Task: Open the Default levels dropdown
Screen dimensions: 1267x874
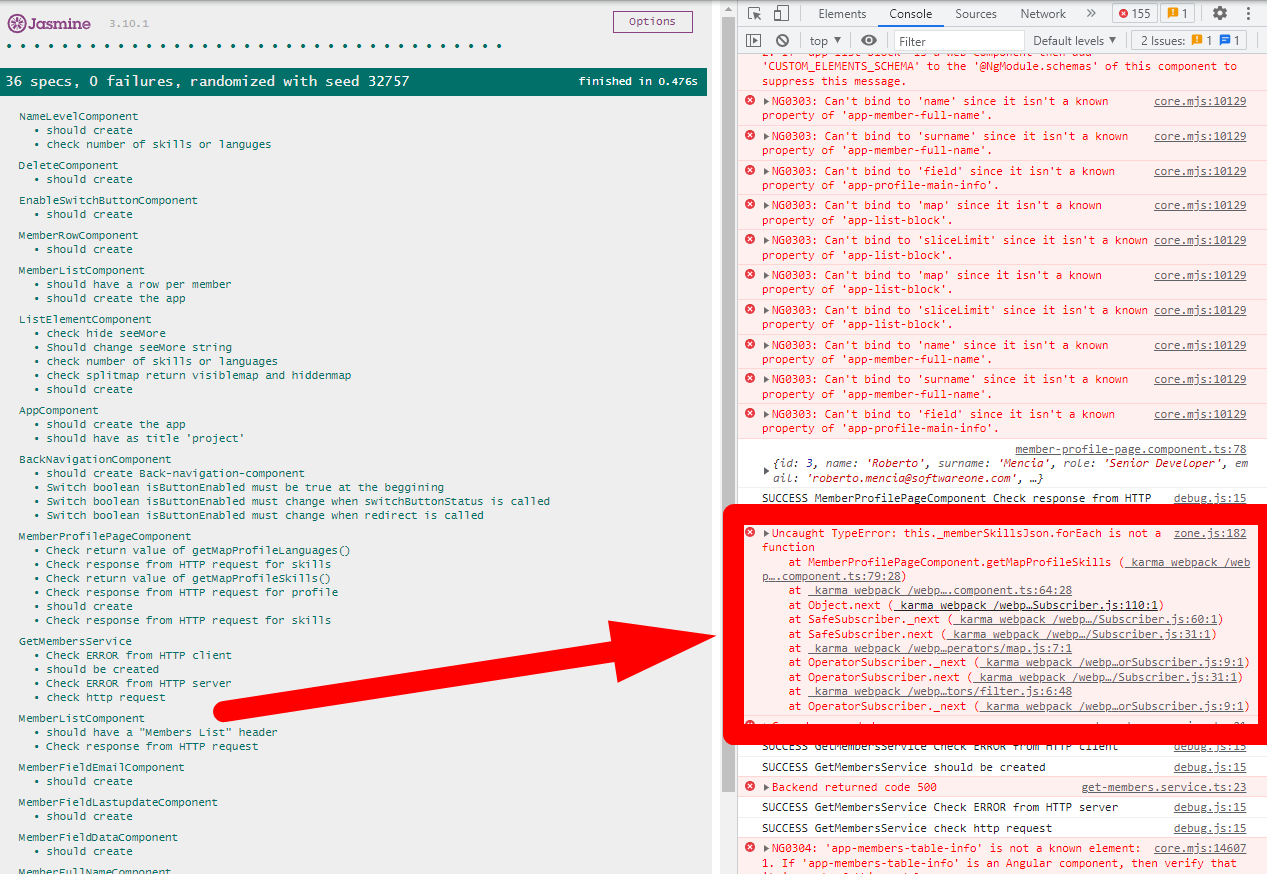Action: 1075,41
